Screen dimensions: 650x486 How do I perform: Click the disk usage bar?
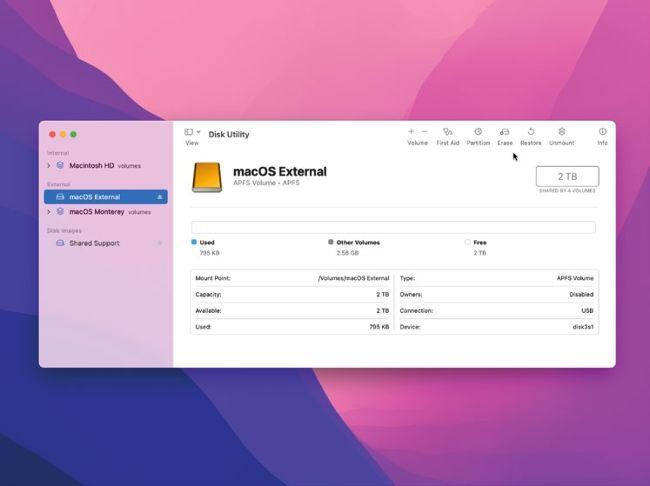[393, 227]
